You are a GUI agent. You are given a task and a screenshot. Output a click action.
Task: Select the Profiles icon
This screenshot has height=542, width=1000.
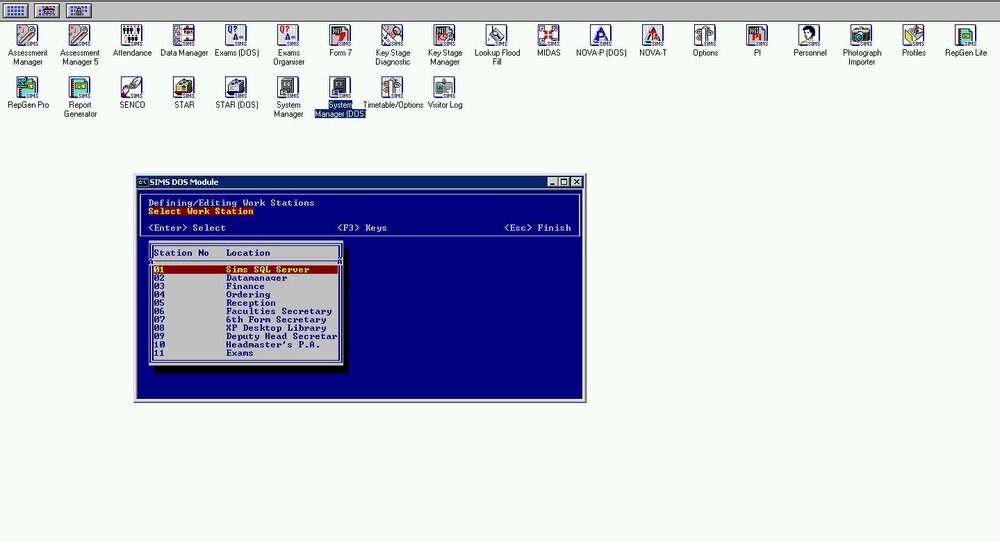[x=914, y=35]
